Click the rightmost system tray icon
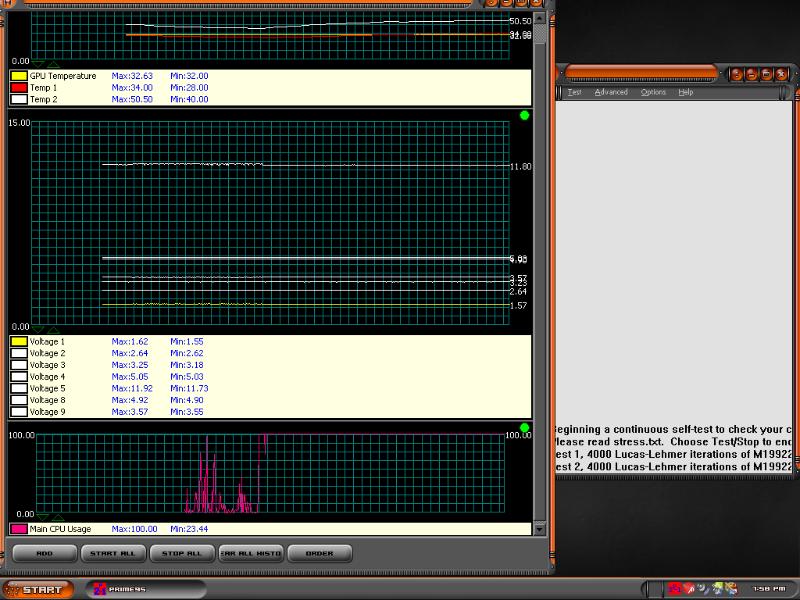 (x=733, y=588)
